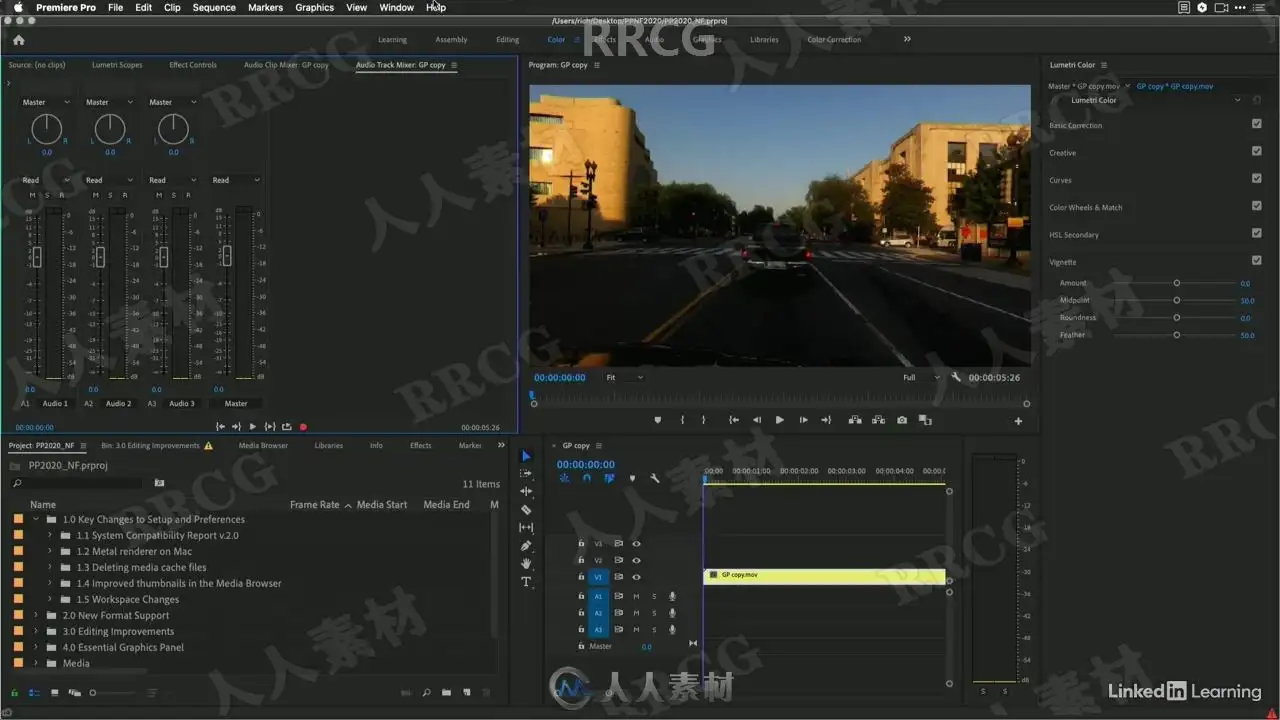
Task: Open Timeline Display Settings wrench
Action: [655, 478]
